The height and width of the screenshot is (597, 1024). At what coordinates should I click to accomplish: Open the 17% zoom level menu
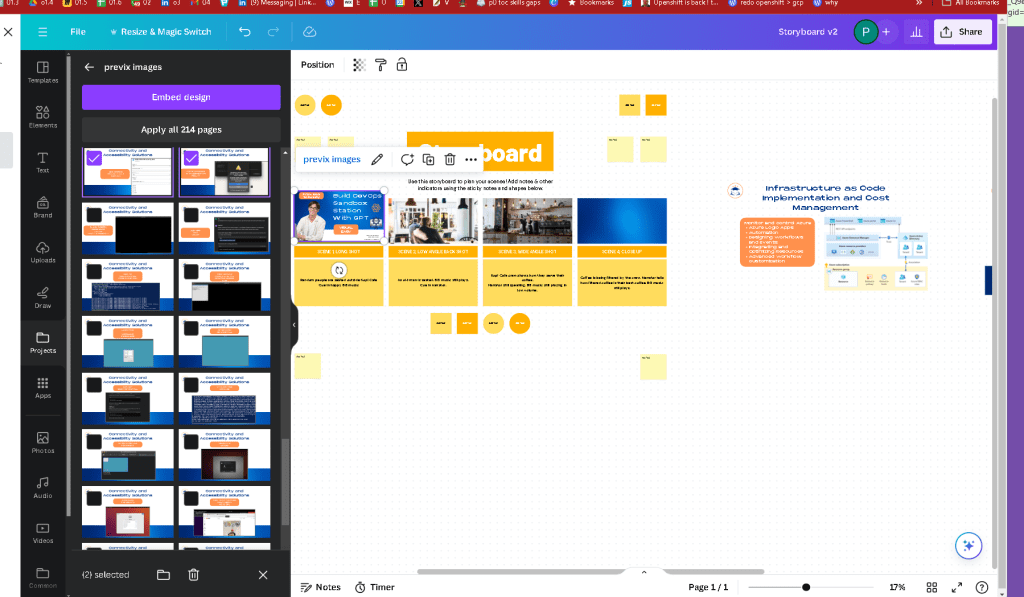click(x=897, y=587)
